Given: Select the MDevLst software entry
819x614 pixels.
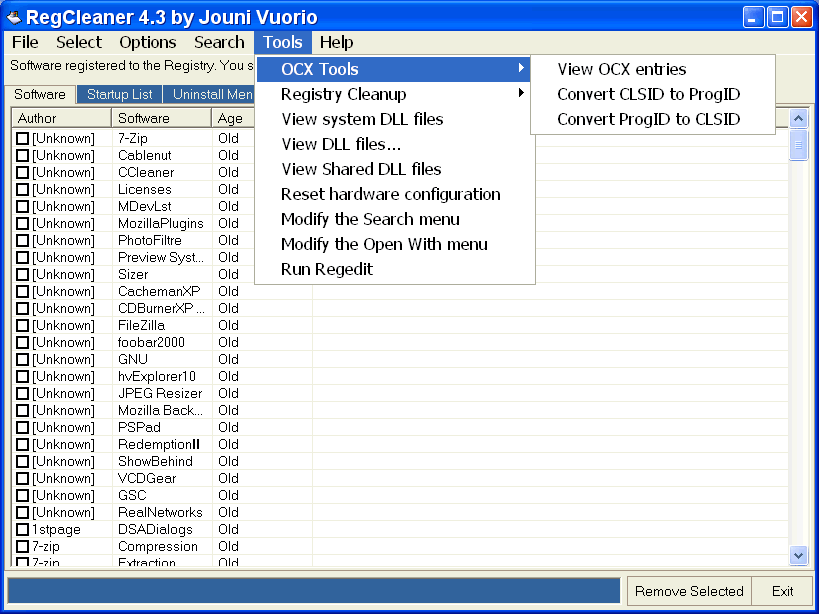Looking at the screenshot, I should pyautogui.click(x=145, y=207).
